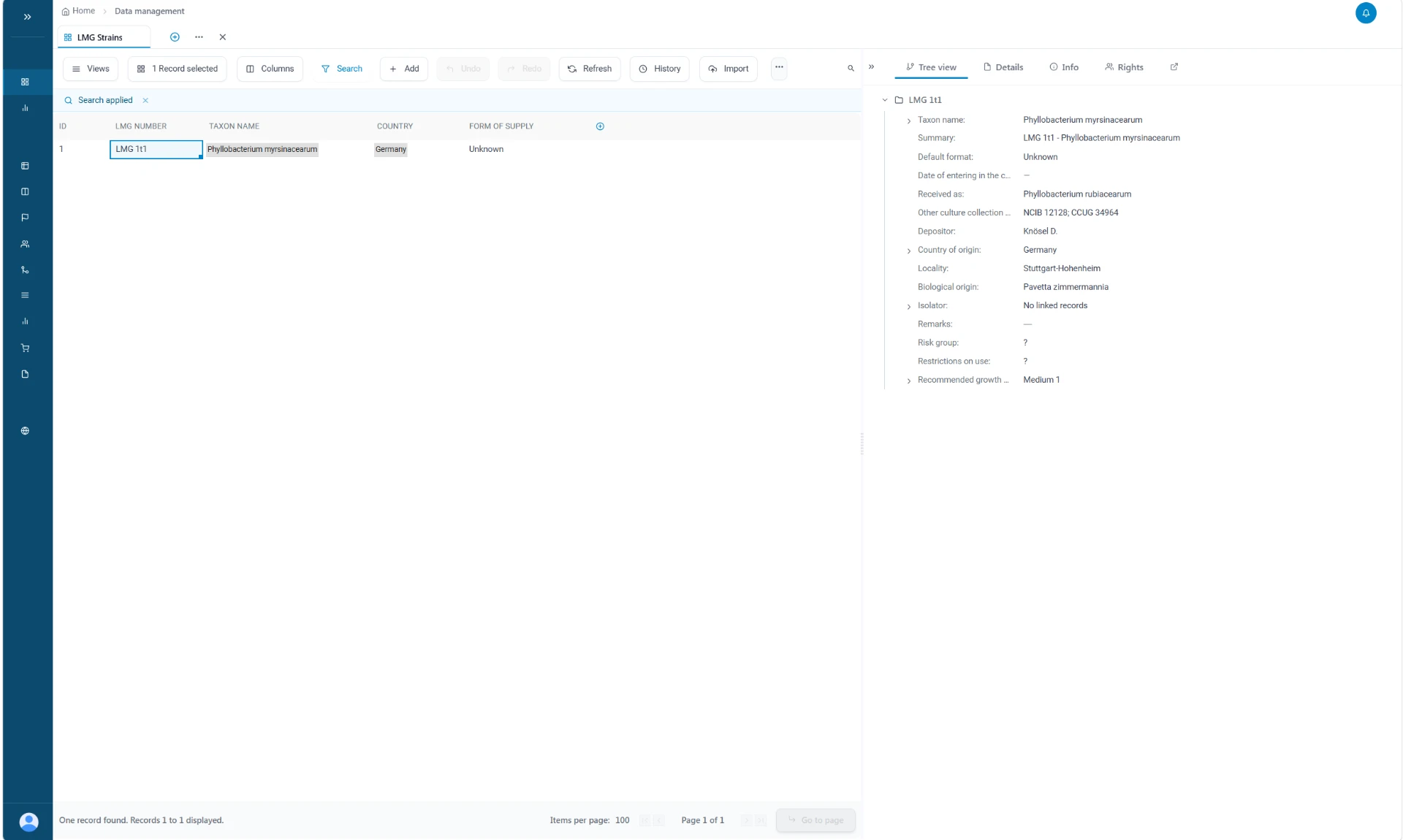Clear the applied search filter X
Viewport: 1403px width, 840px height.
[x=145, y=101]
